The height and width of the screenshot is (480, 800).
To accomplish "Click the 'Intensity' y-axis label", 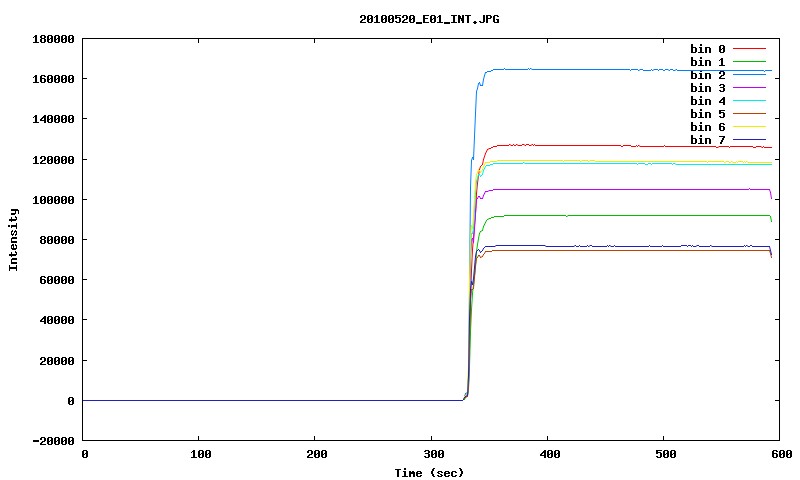I will [13, 240].
